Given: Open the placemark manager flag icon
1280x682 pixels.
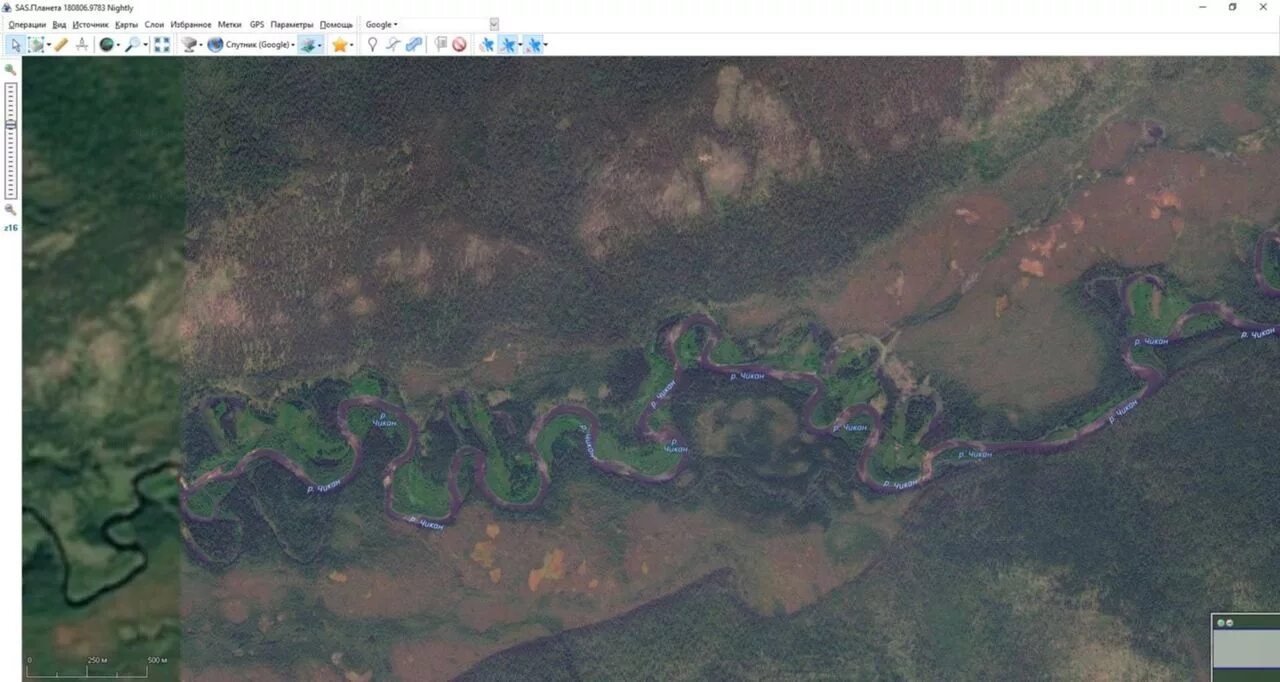Looking at the screenshot, I should (440, 44).
